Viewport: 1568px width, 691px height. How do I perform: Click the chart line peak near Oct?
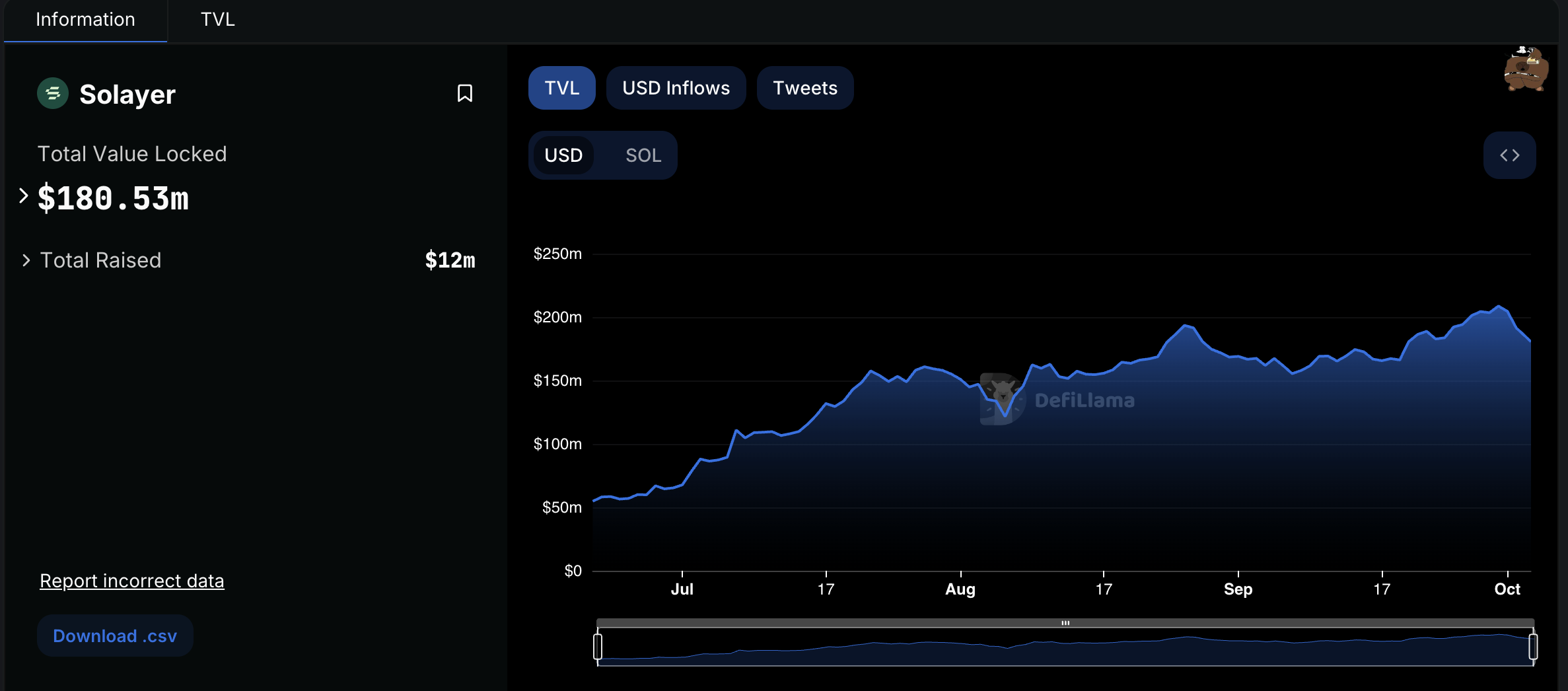point(1499,307)
